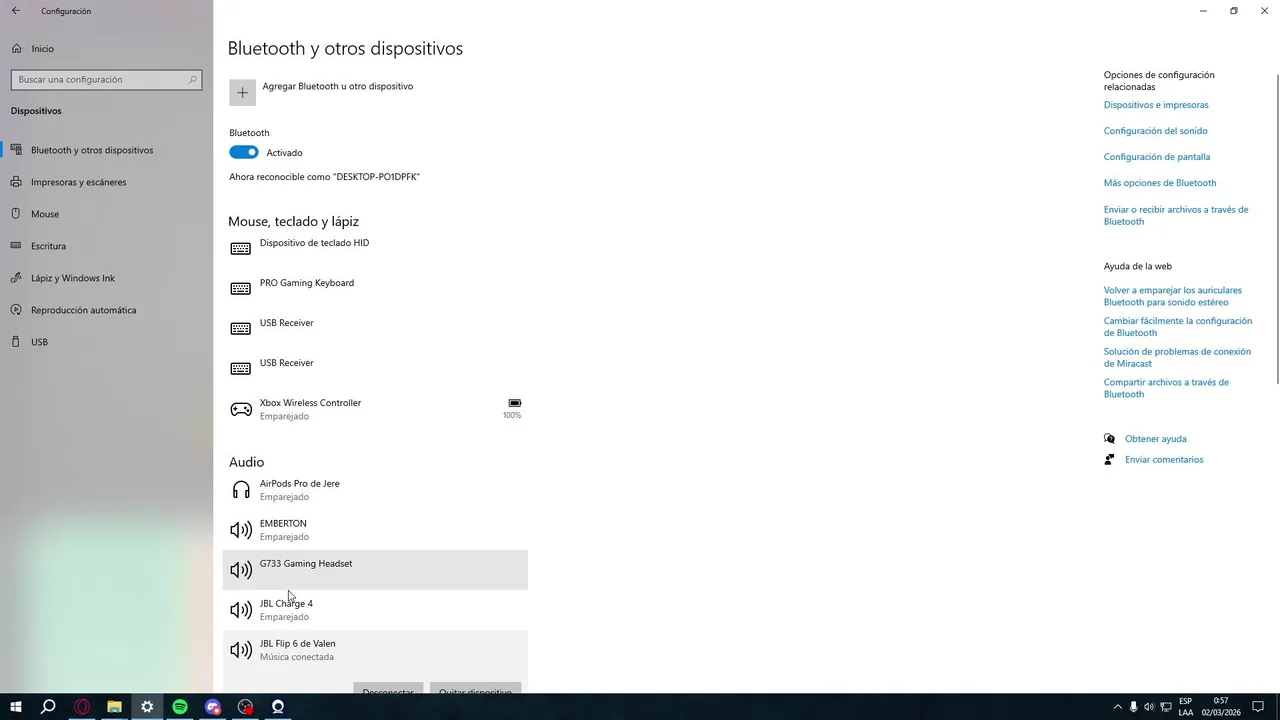Click the 'Buscar una configuración' search field
Image resolution: width=1280 pixels, height=720 pixels.
(106, 79)
